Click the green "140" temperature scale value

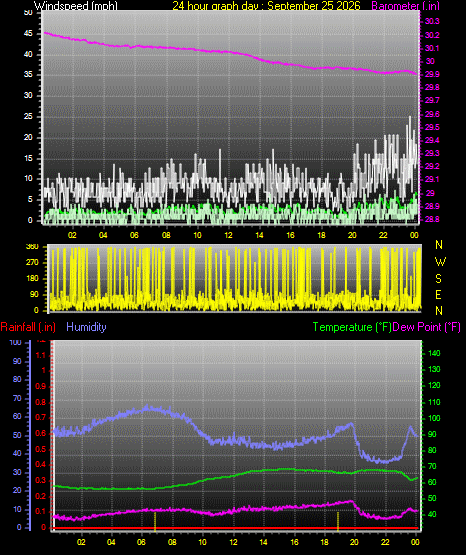(x=434, y=353)
